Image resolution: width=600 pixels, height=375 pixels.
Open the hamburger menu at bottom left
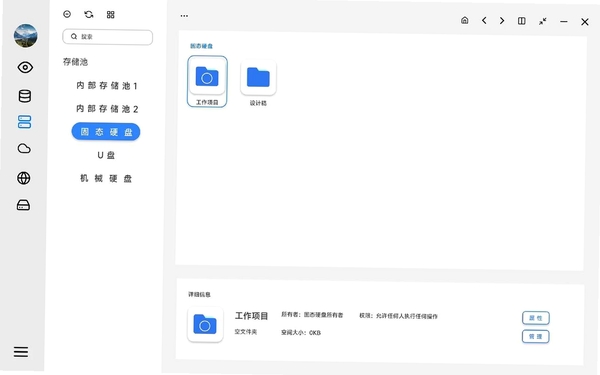click(21, 352)
